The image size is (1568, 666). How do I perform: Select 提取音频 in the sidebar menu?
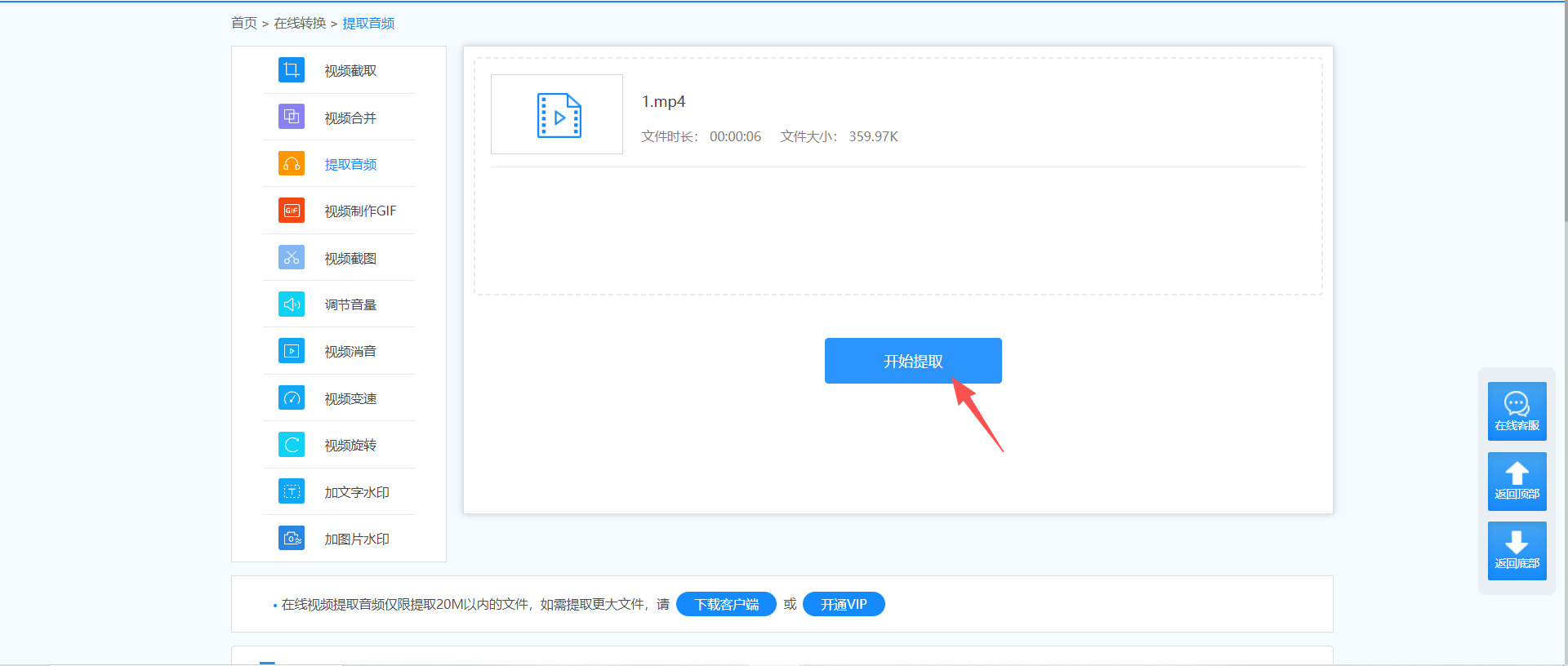pyautogui.click(x=350, y=165)
